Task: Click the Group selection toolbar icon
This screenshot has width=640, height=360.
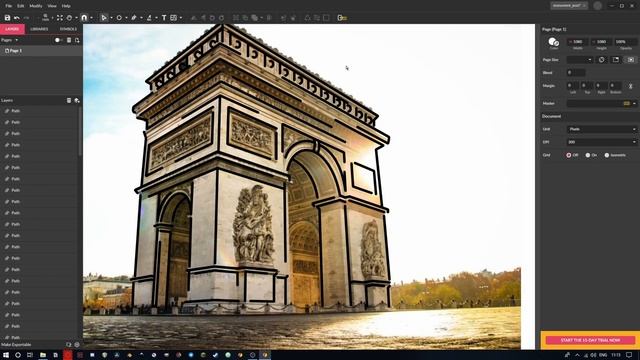Action: (x=236, y=18)
